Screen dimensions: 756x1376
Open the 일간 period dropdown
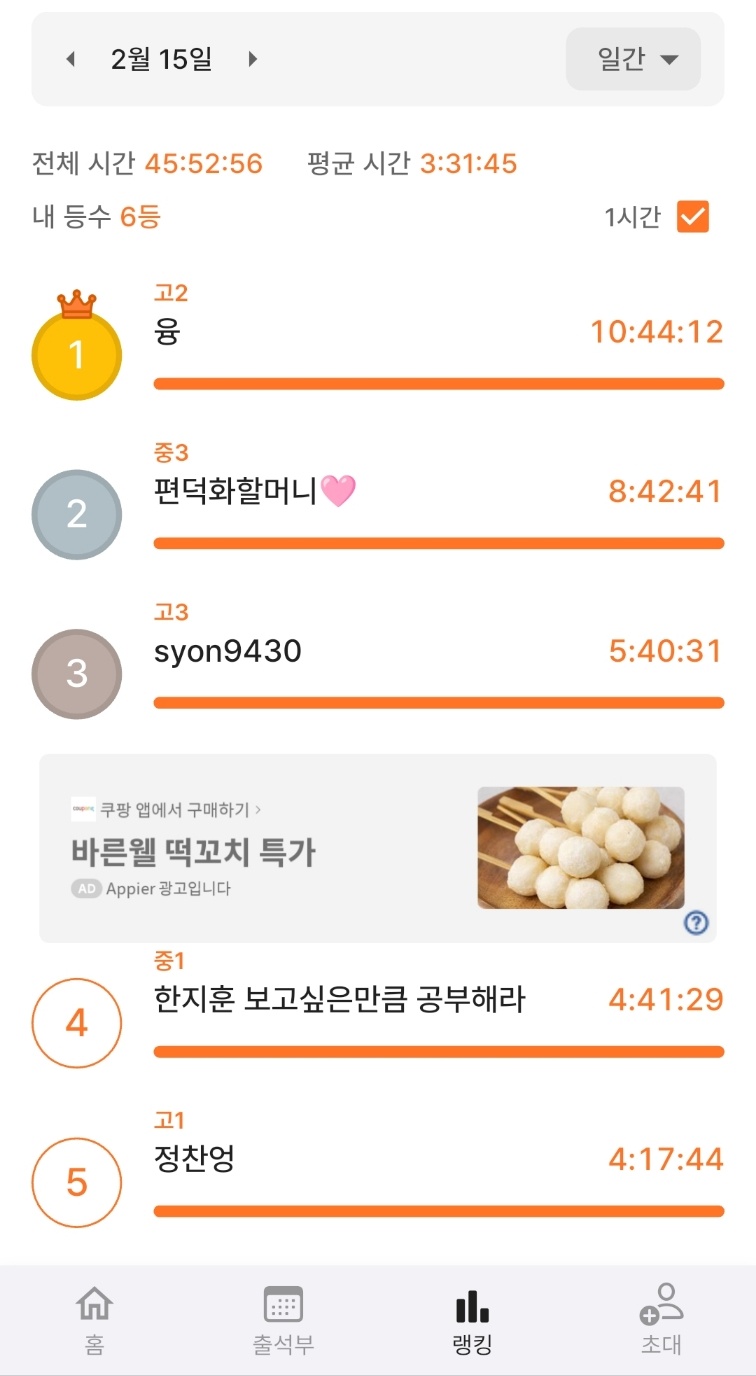[633, 60]
